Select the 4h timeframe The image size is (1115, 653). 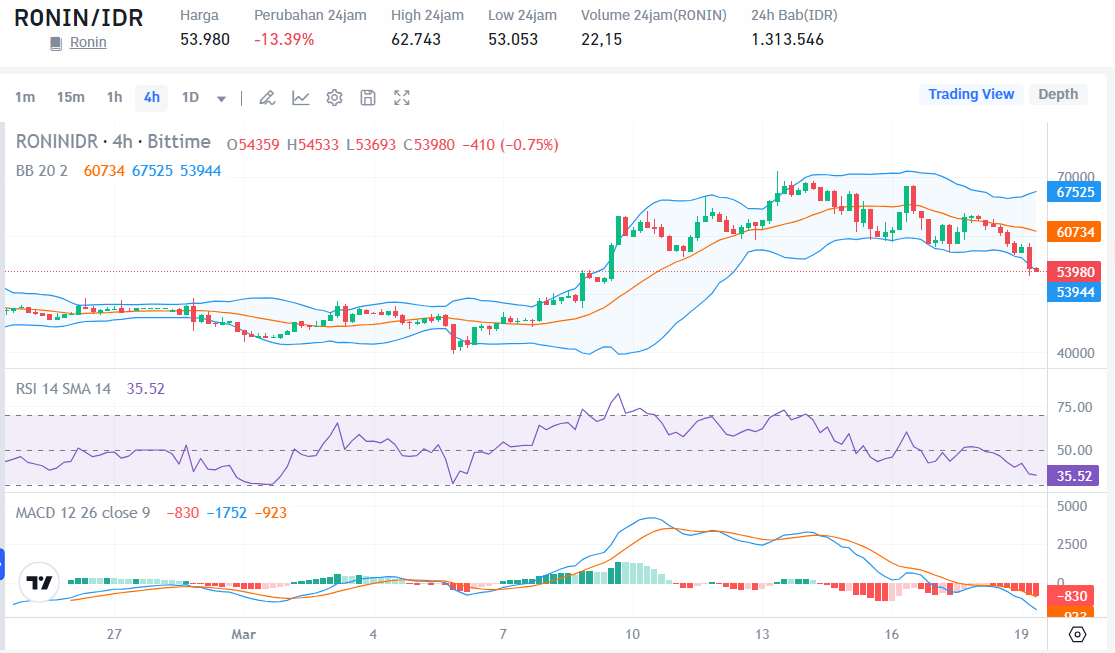[151, 97]
